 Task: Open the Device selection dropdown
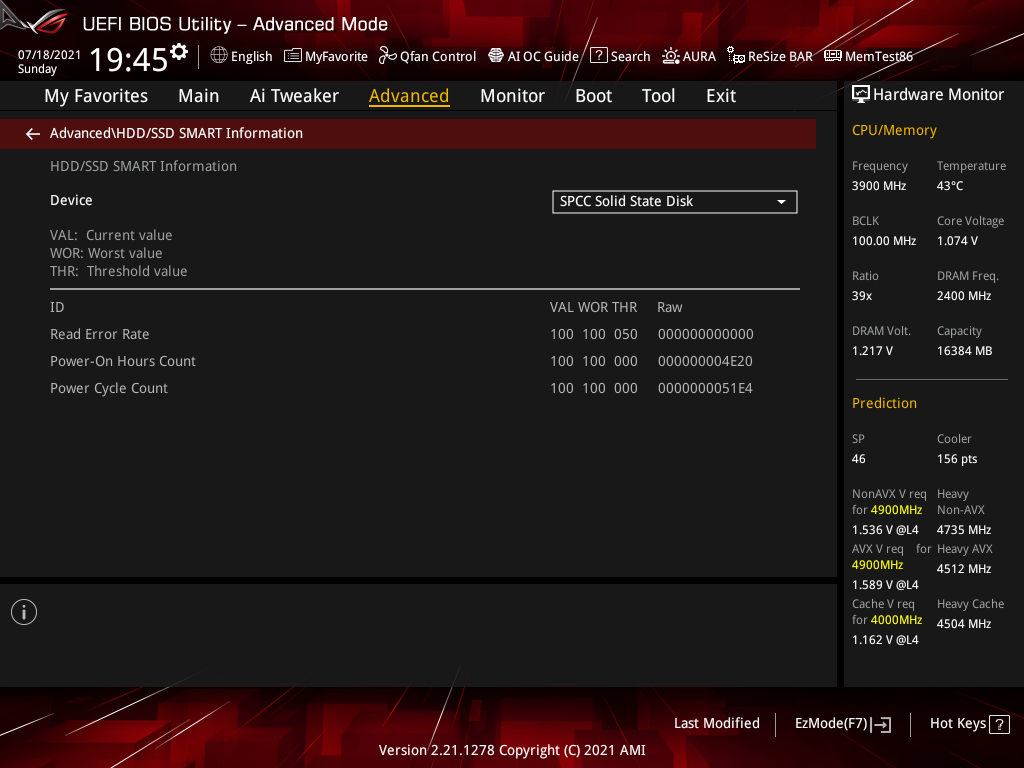tap(782, 201)
